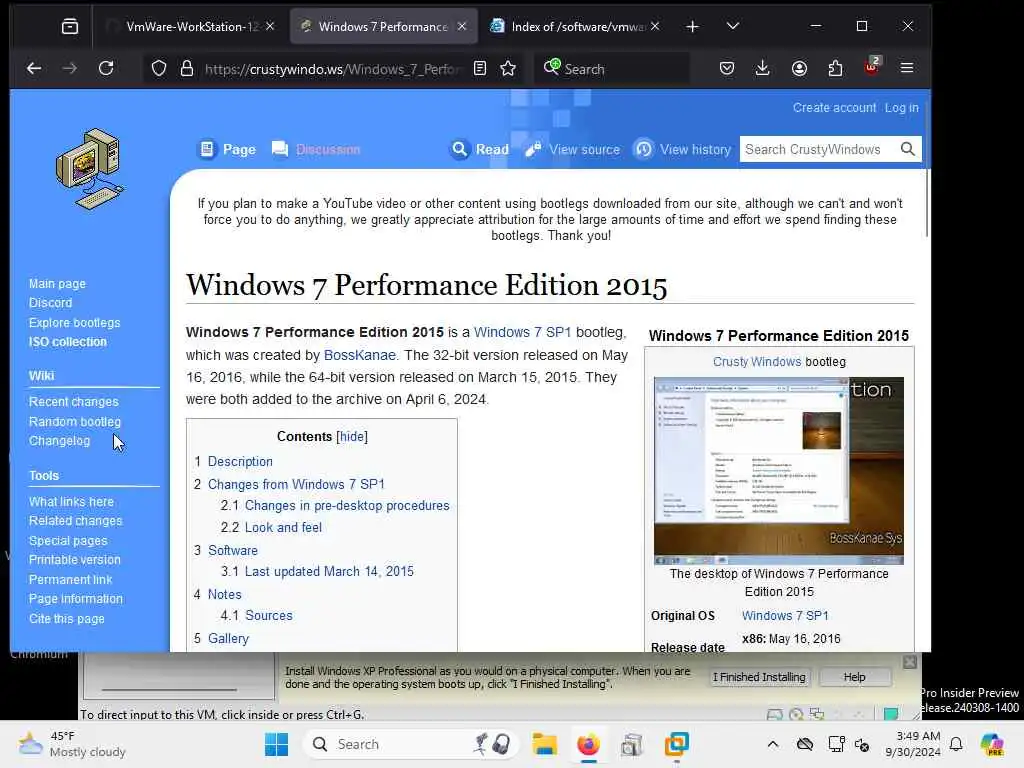Open a Random bootleg
The width and height of the screenshot is (1024, 768).
(74, 422)
